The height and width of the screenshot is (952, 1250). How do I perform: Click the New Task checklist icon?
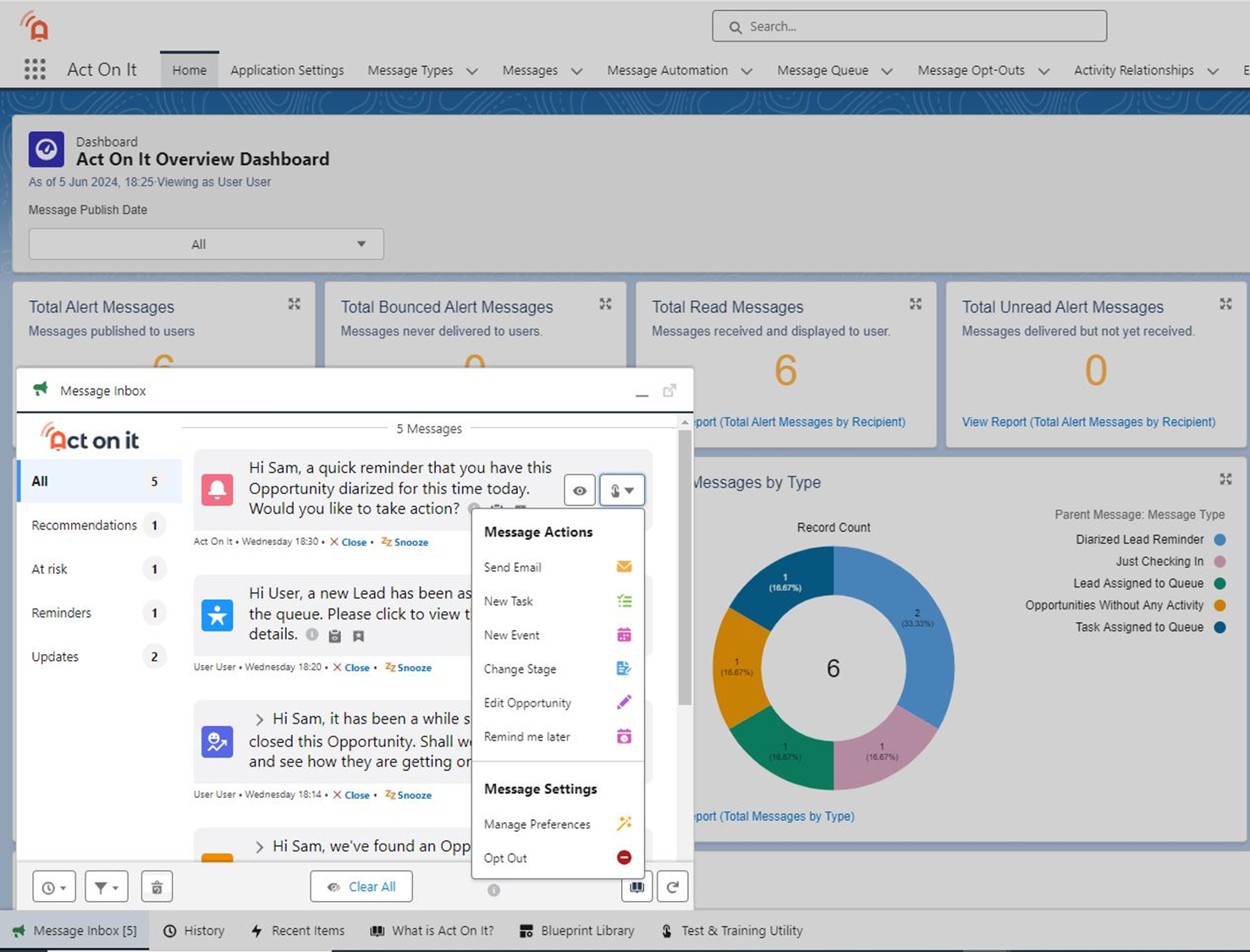pos(624,601)
